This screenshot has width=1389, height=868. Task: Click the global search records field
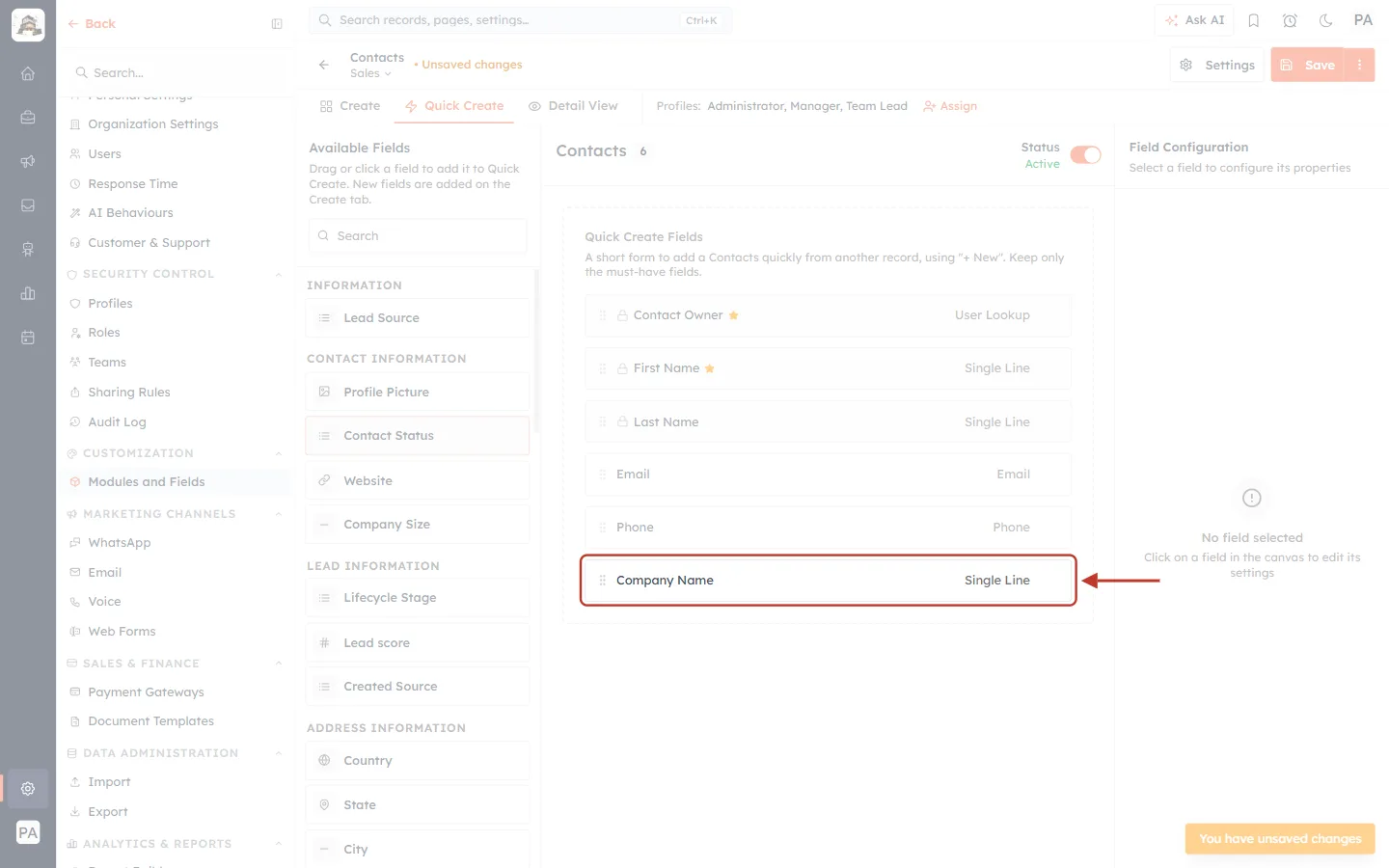[x=521, y=20]
